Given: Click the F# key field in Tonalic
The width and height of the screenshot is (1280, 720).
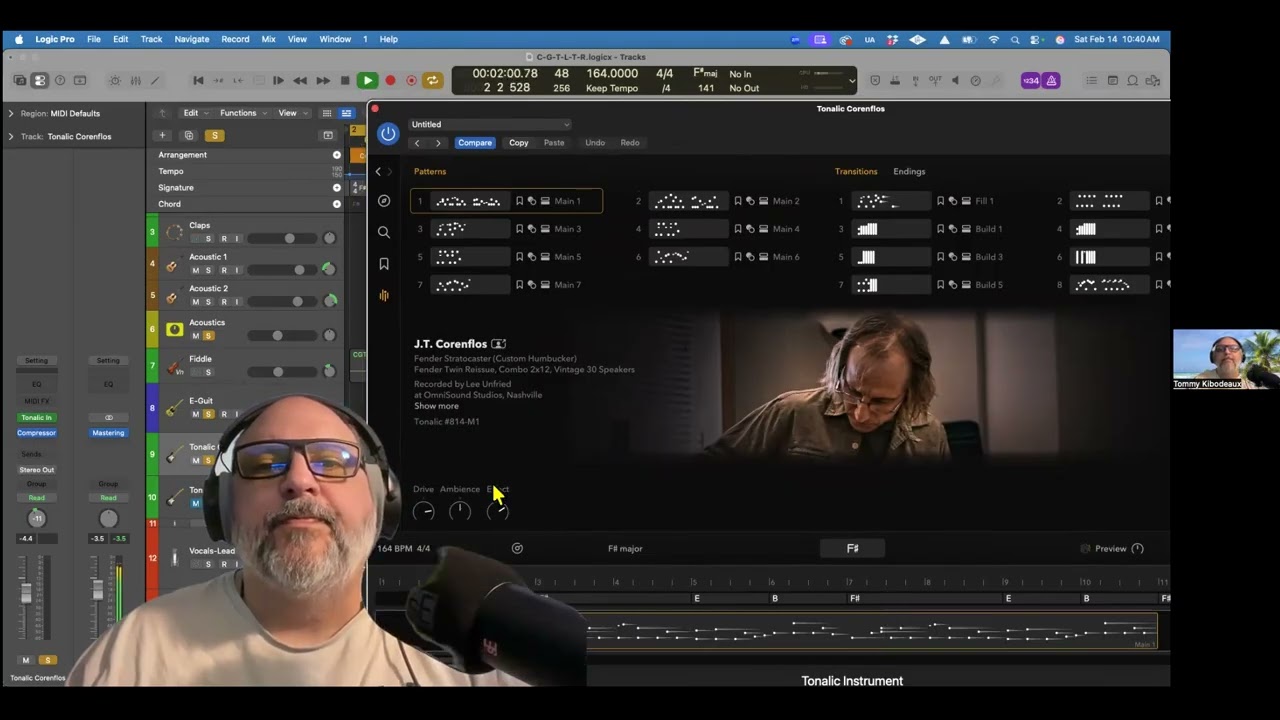Looking at the screenshot, I should pos(853,548).
